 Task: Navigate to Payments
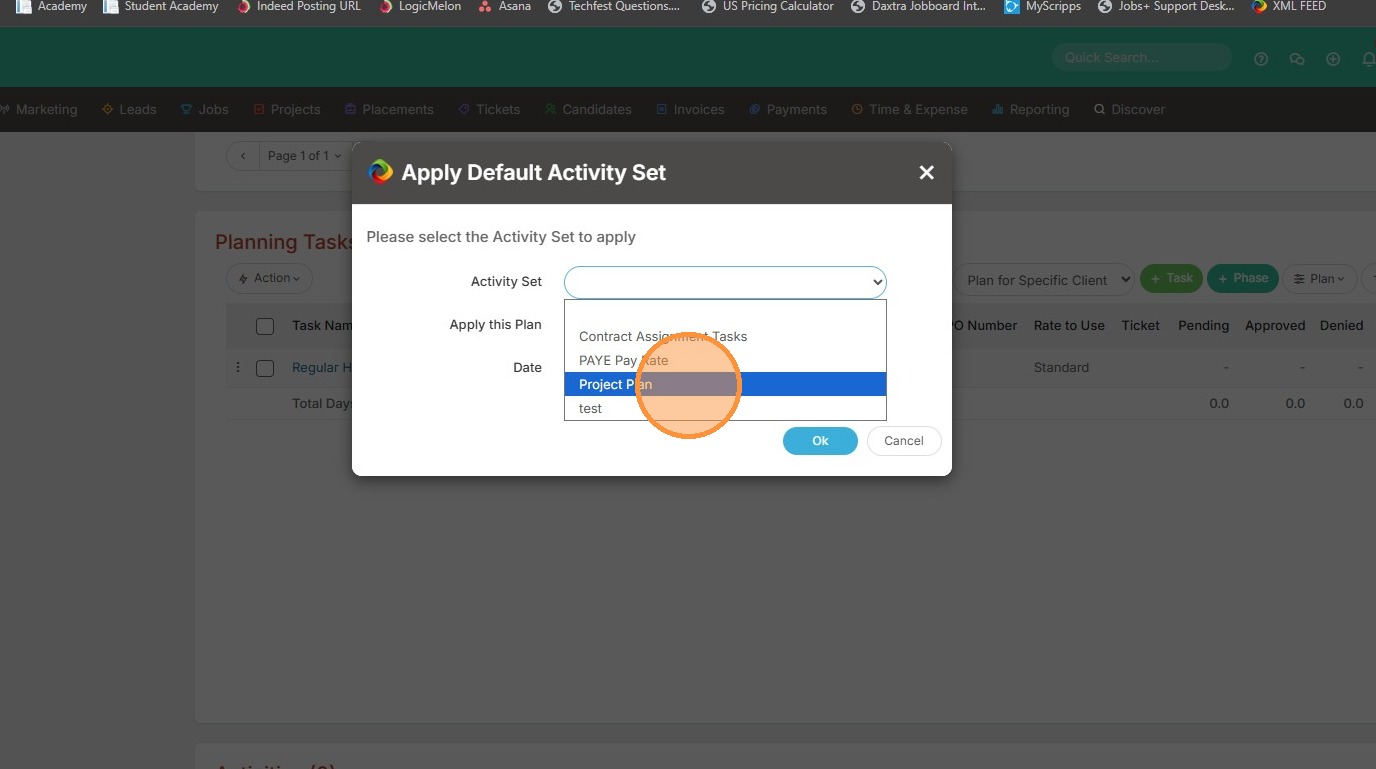coord(788,109)
